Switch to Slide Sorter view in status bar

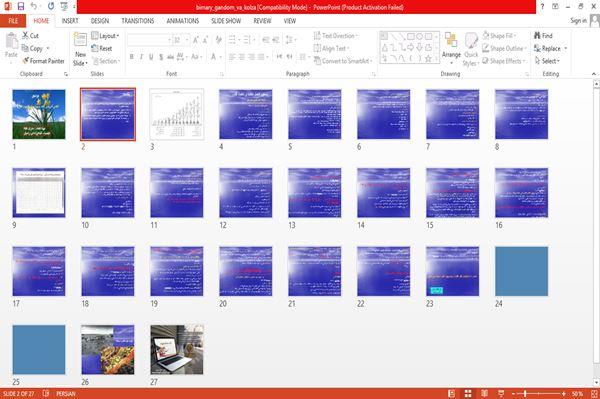click(x=468, y=393)
